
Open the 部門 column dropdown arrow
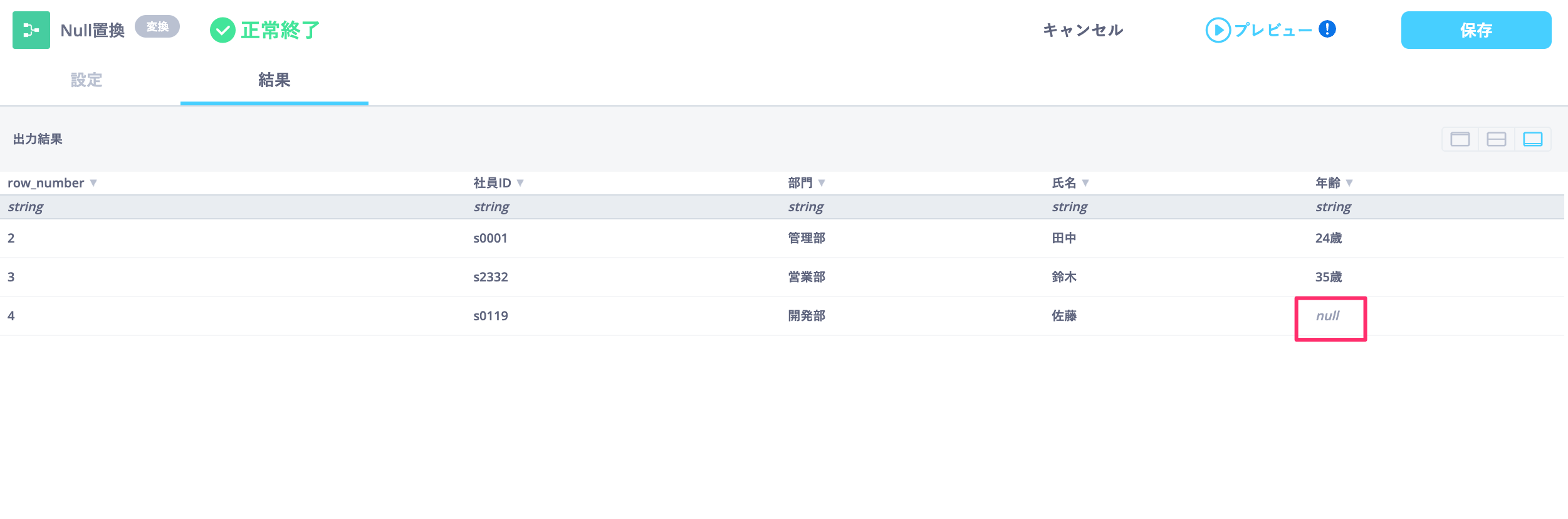pos(822,183)
